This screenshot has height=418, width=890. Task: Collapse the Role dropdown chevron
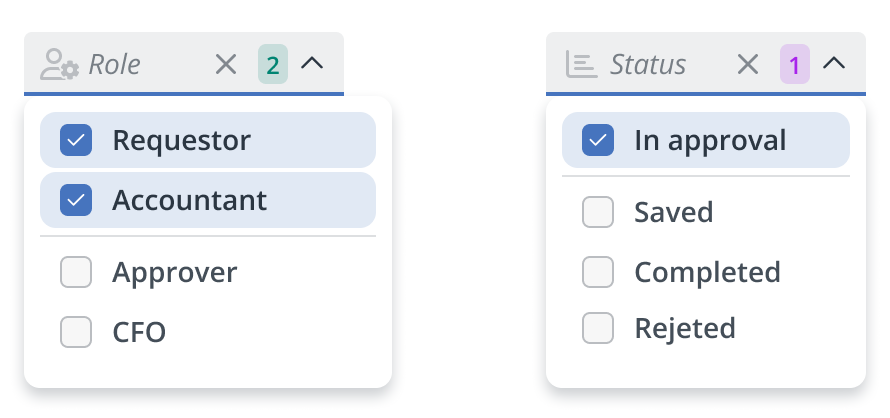(312, 64)
